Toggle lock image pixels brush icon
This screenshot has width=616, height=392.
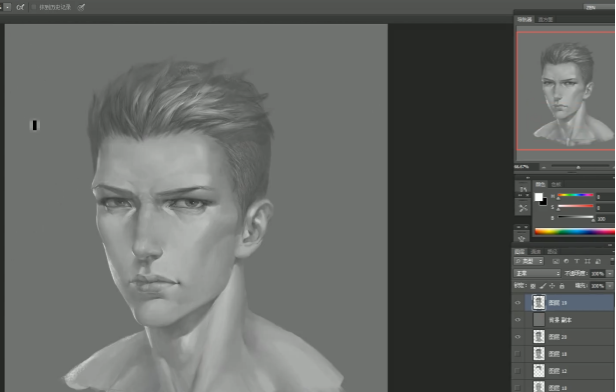(543, 286)
